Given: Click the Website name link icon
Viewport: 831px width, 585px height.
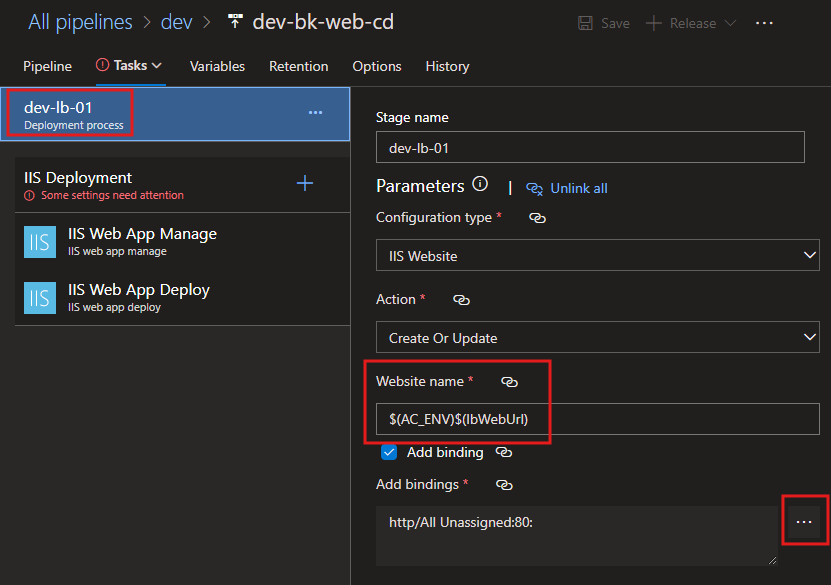Looking at the screenshot, I should point(509,382).
